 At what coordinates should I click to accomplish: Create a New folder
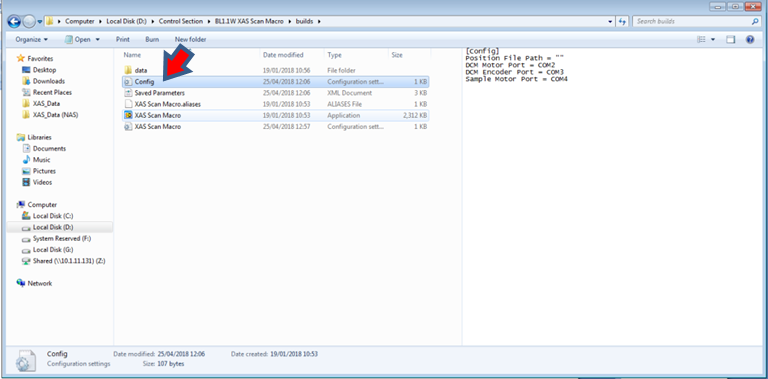click(191, 39)
